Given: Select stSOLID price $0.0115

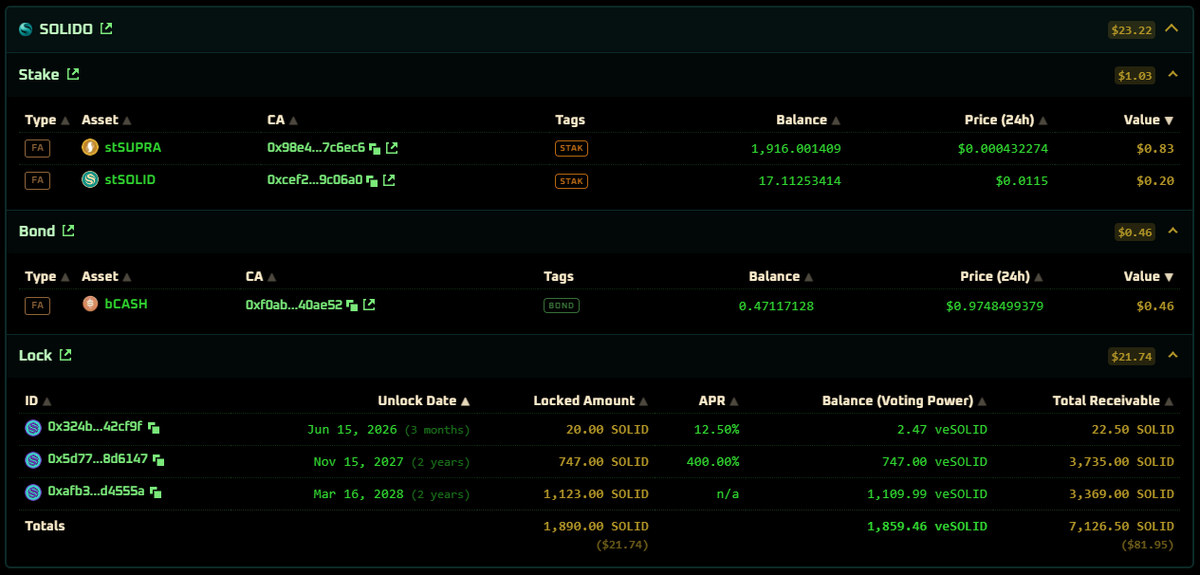Looking at the screenshot, I should (1022, 181).
